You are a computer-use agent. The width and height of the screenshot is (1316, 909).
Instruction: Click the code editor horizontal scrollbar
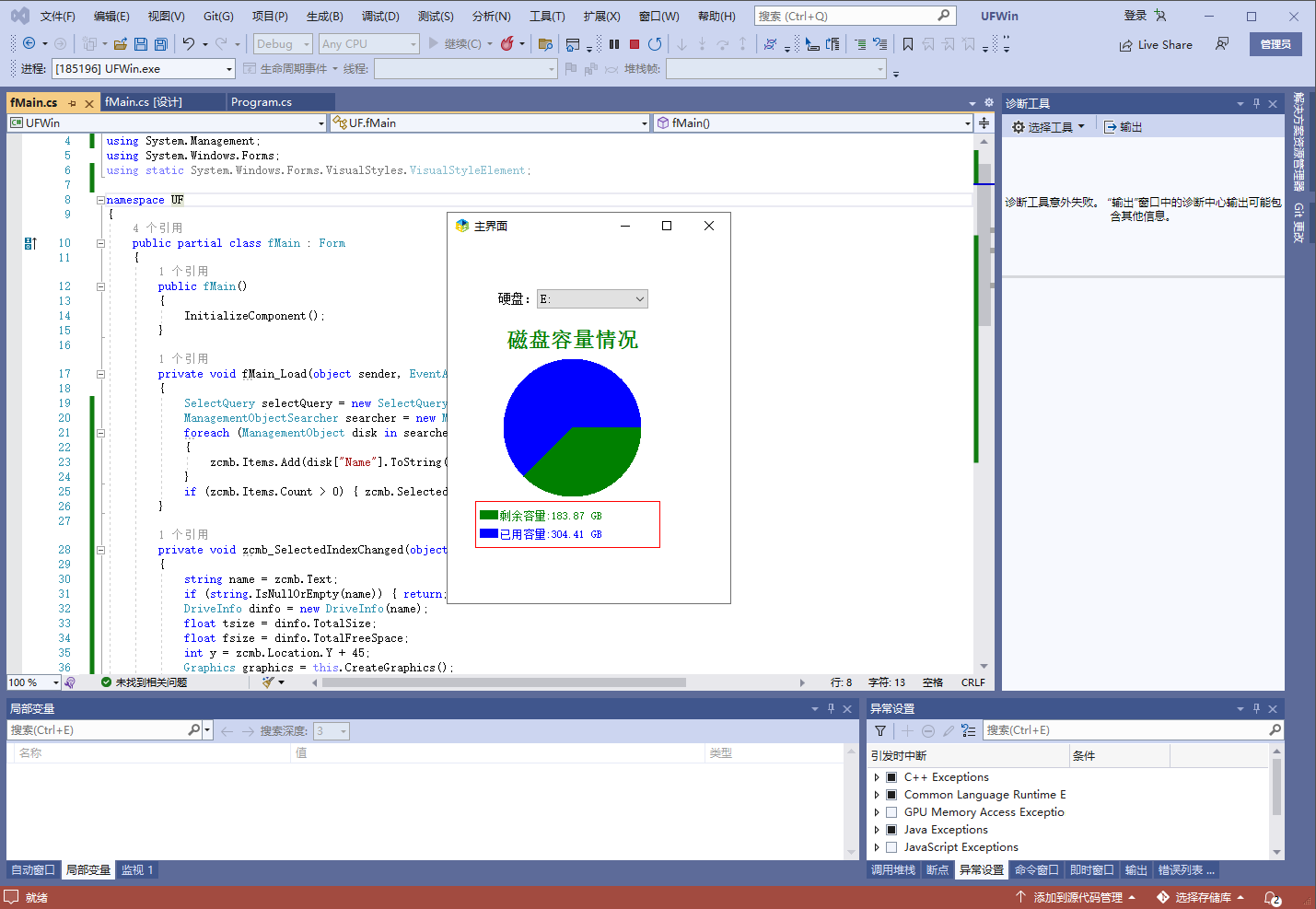point(503,682)
